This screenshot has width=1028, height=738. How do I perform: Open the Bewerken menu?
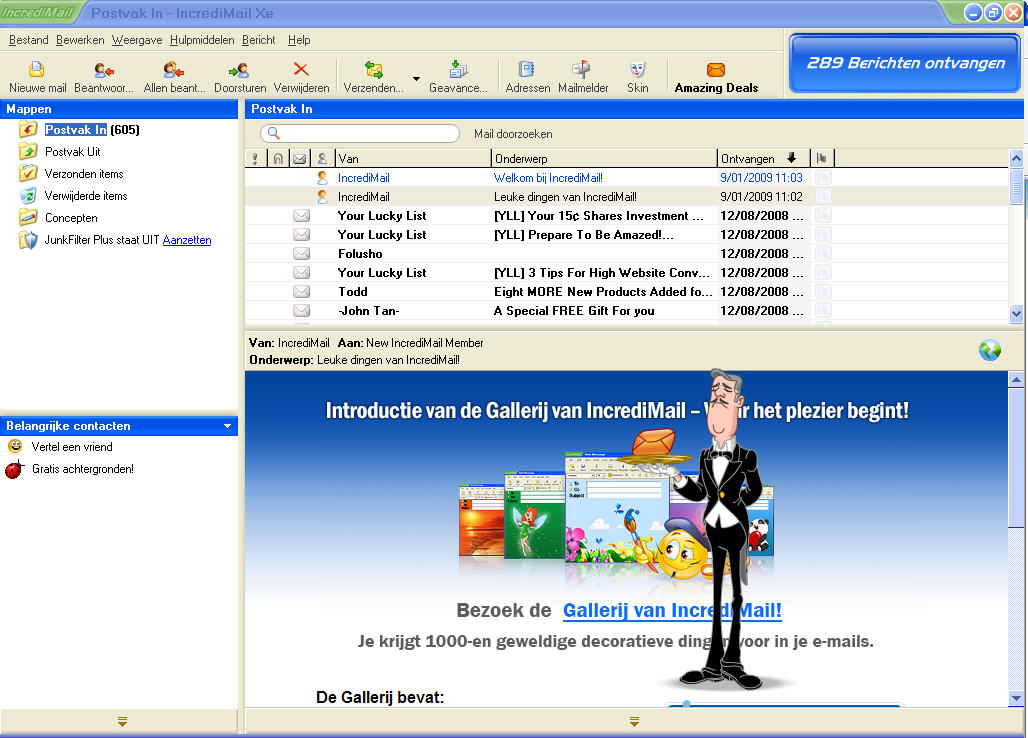coord(80,40)
